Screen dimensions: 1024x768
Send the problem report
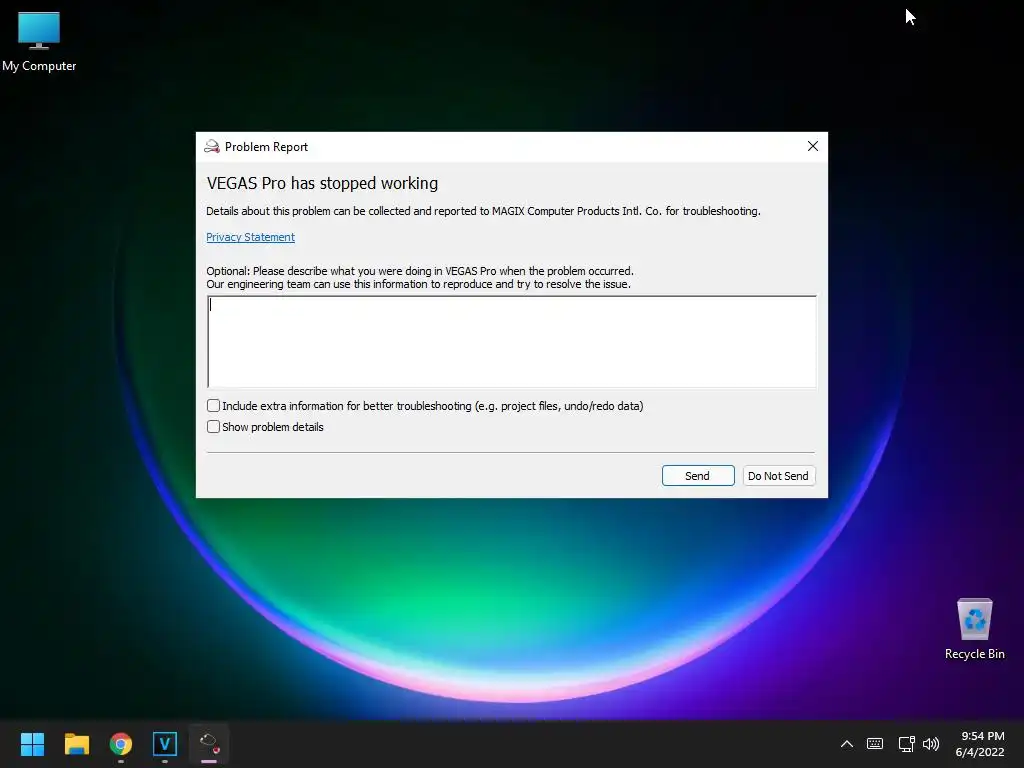(x=698, y=475)
